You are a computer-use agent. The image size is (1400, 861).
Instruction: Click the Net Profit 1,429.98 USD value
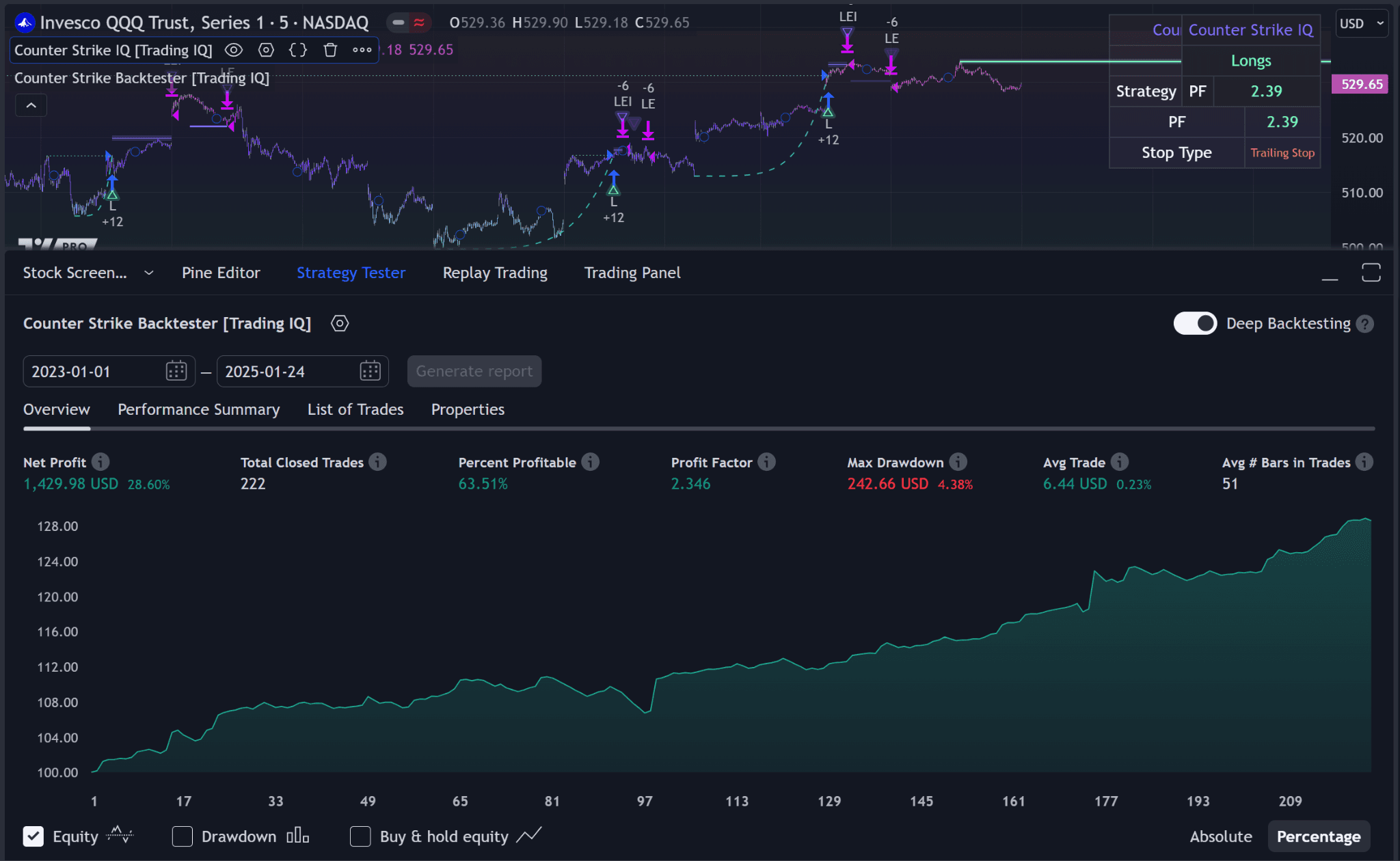click(x=70, y=484)
